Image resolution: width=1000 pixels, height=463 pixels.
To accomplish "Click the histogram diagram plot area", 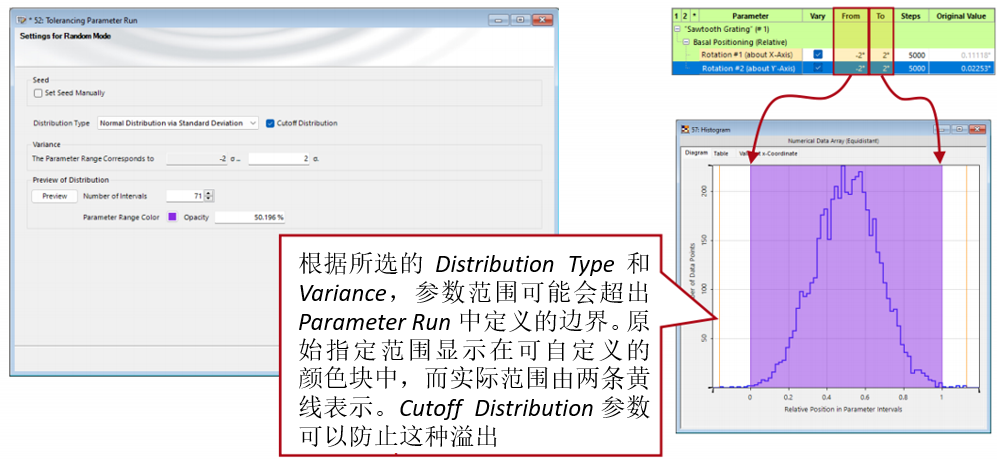I will tap(846, 277).
